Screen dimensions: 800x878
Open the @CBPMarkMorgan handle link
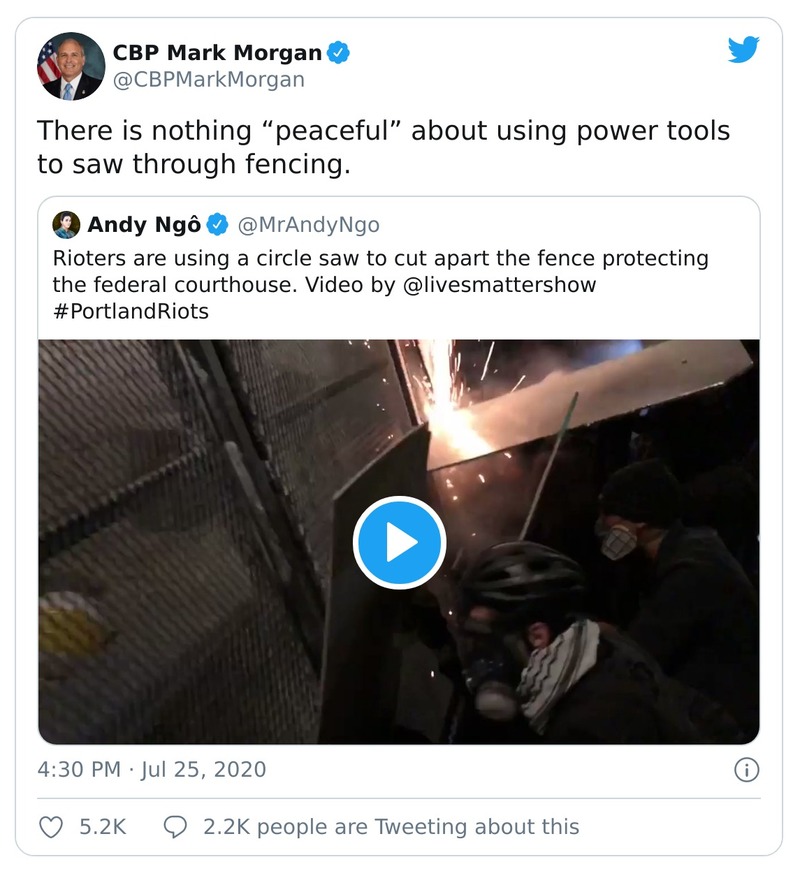(208, 80)
